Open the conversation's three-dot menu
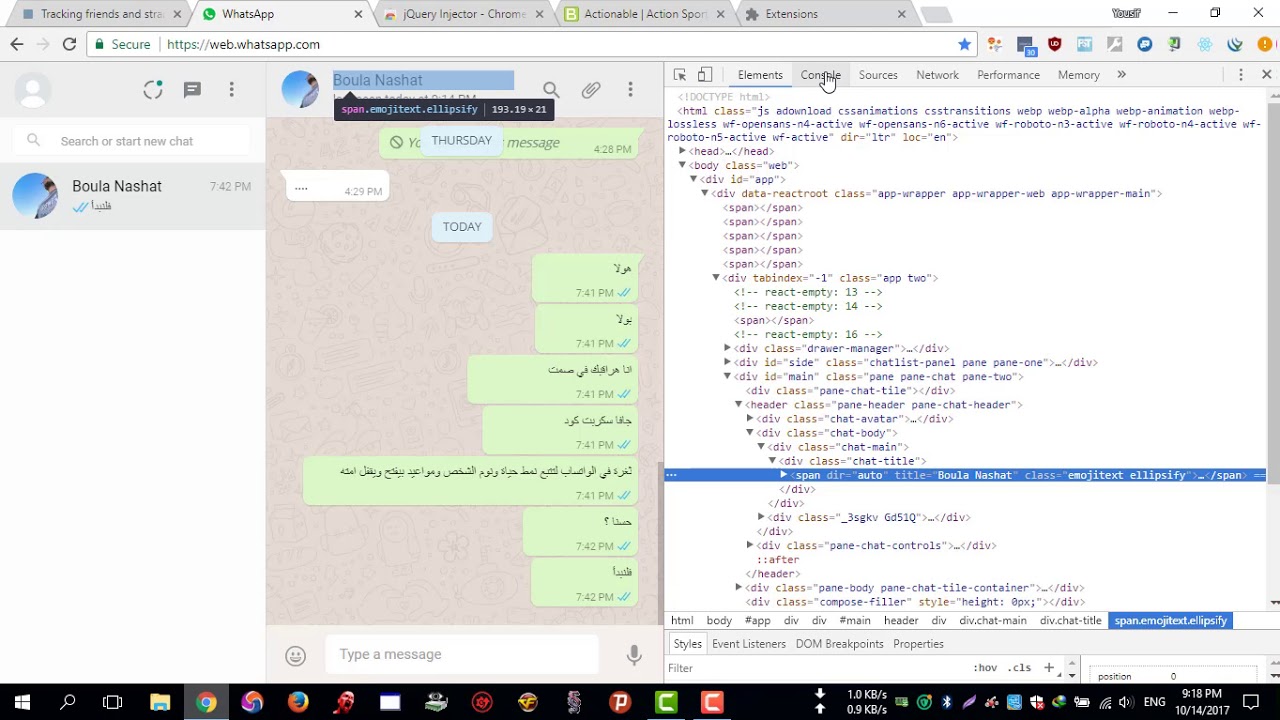 (x=630, y=90)
